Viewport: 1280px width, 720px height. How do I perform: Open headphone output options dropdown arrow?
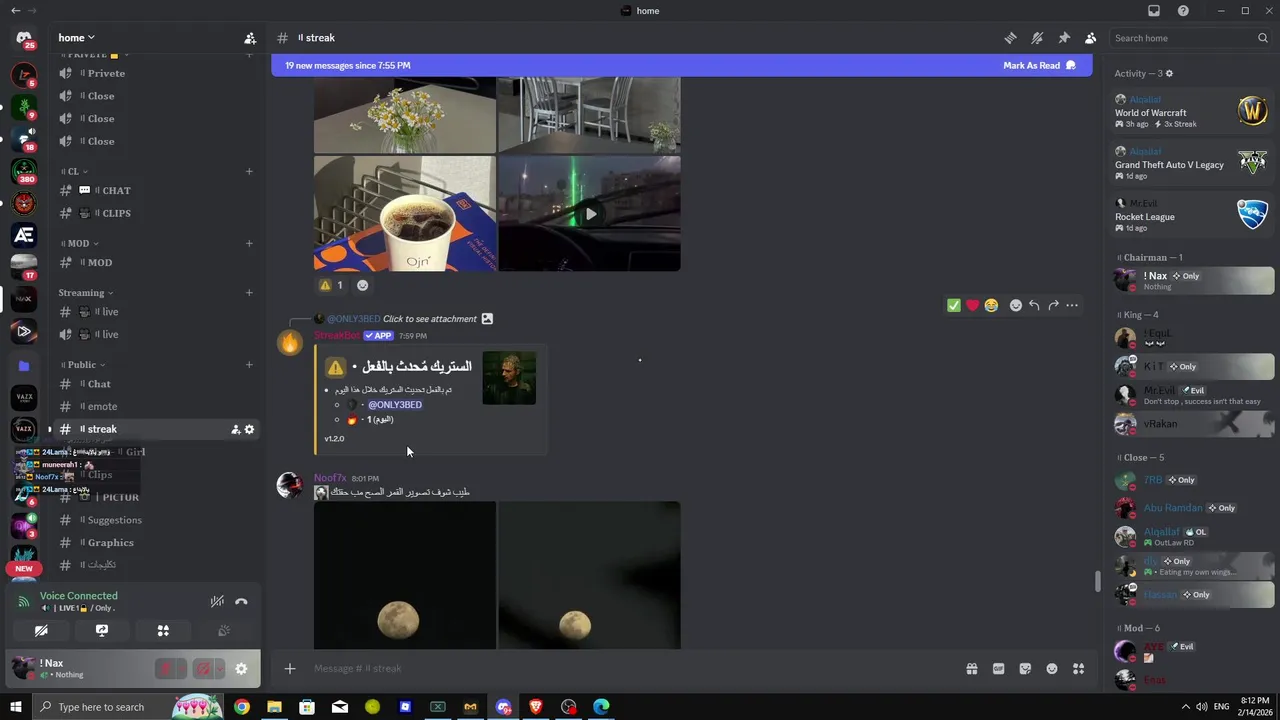pyautogui.click(x=219, y=669)
